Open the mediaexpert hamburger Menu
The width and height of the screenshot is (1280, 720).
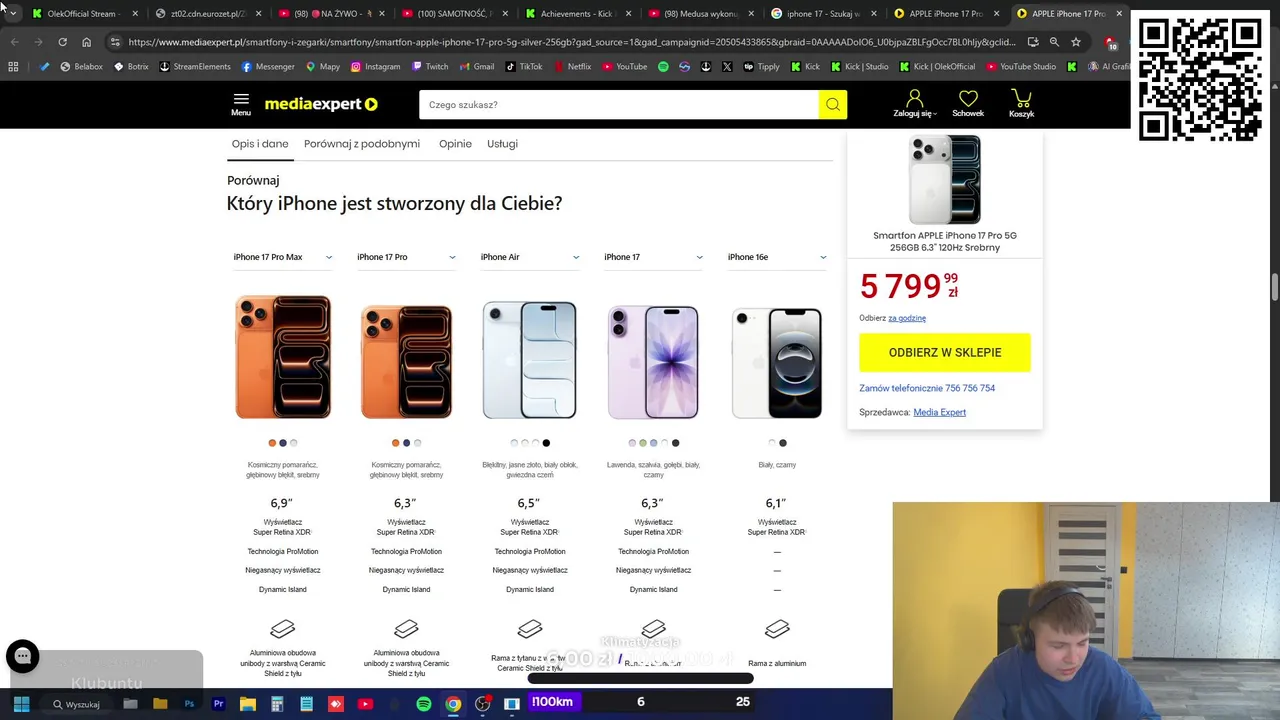pos(241,104)
